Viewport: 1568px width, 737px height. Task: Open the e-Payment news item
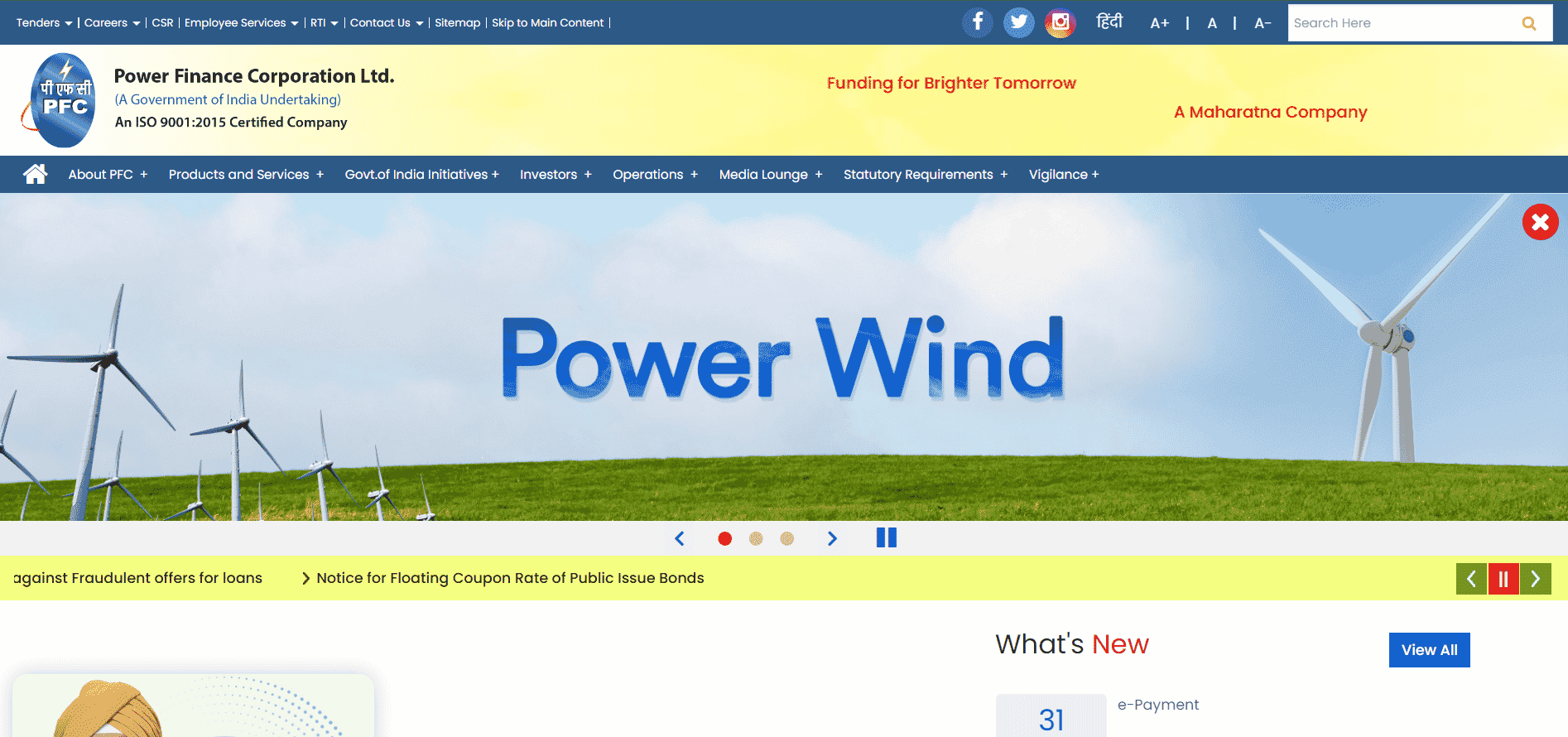pos(1157,705)
